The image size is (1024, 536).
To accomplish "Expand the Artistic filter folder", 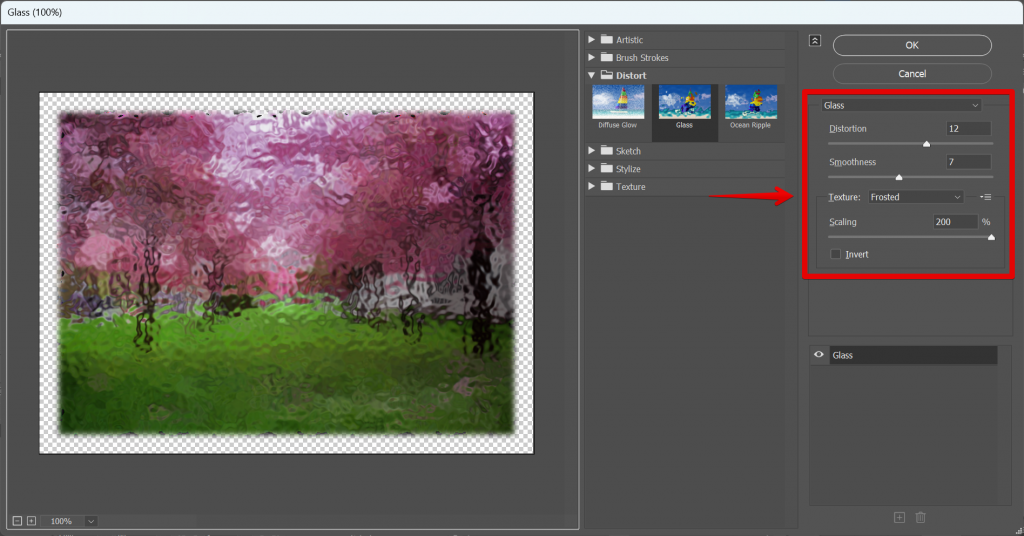I will click(593, 40).
